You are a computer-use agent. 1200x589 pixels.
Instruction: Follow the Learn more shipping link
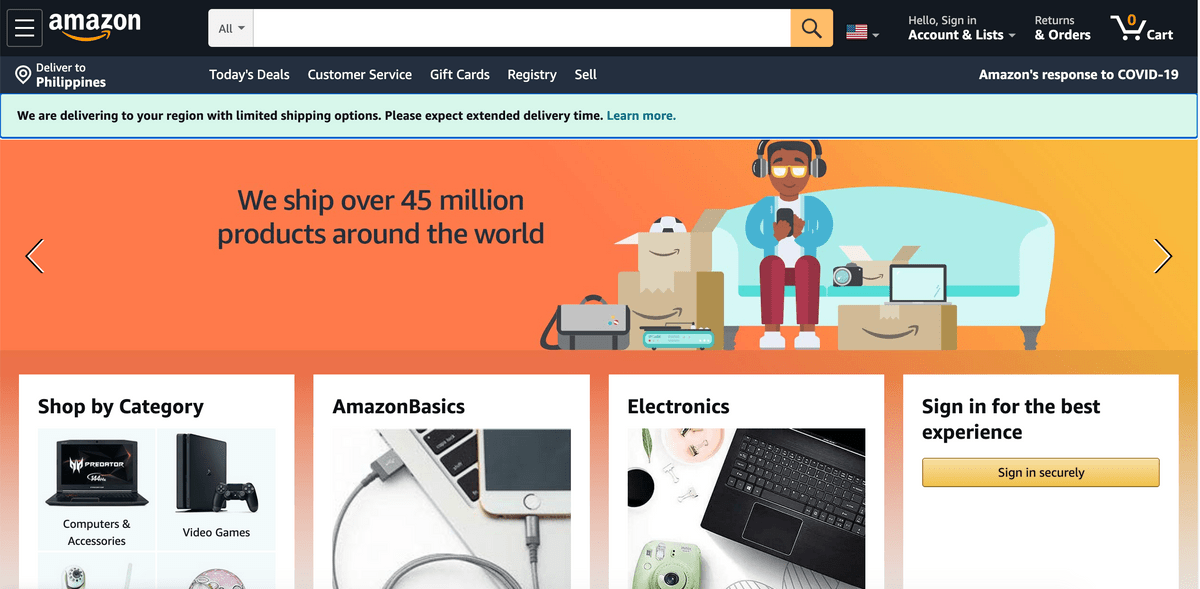pyautogui.click(x=641, y=116)
